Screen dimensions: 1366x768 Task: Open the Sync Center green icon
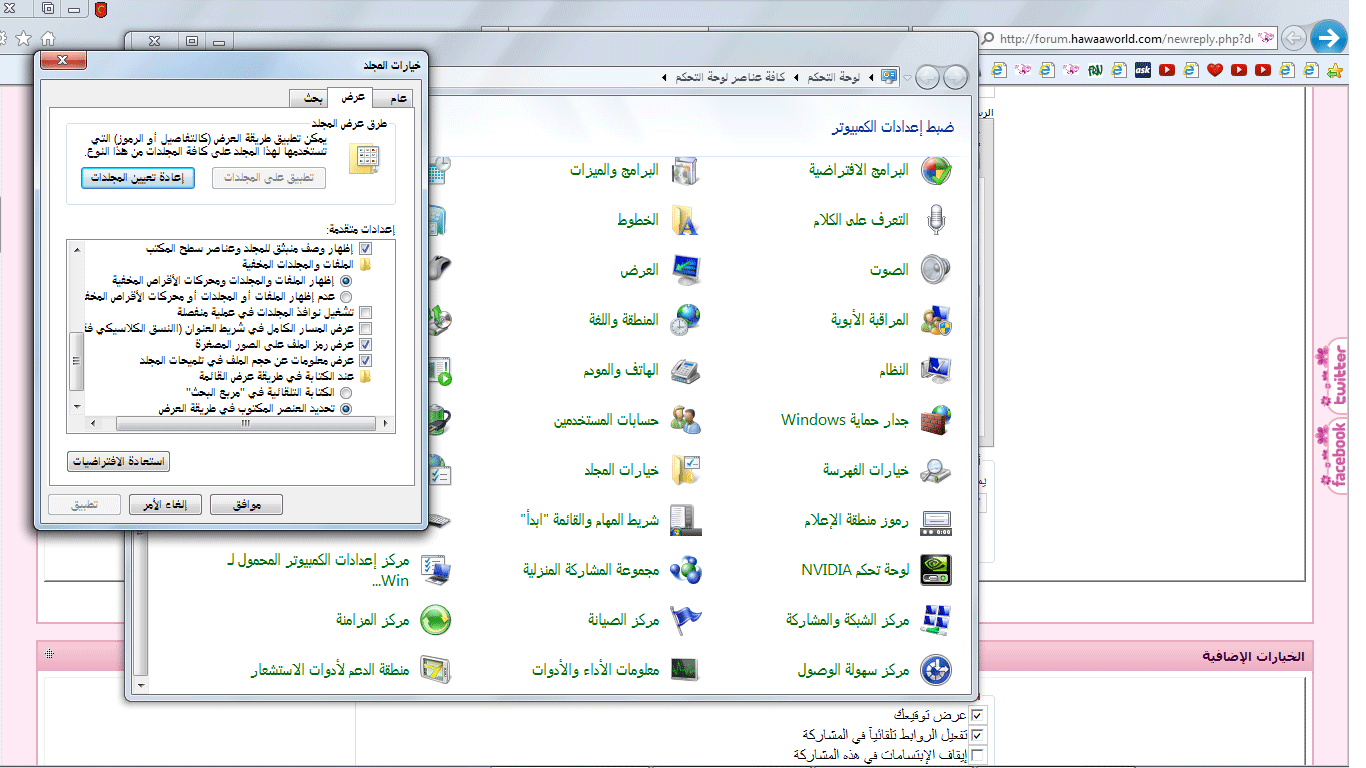pyautogui.click(x=435, y=620)
